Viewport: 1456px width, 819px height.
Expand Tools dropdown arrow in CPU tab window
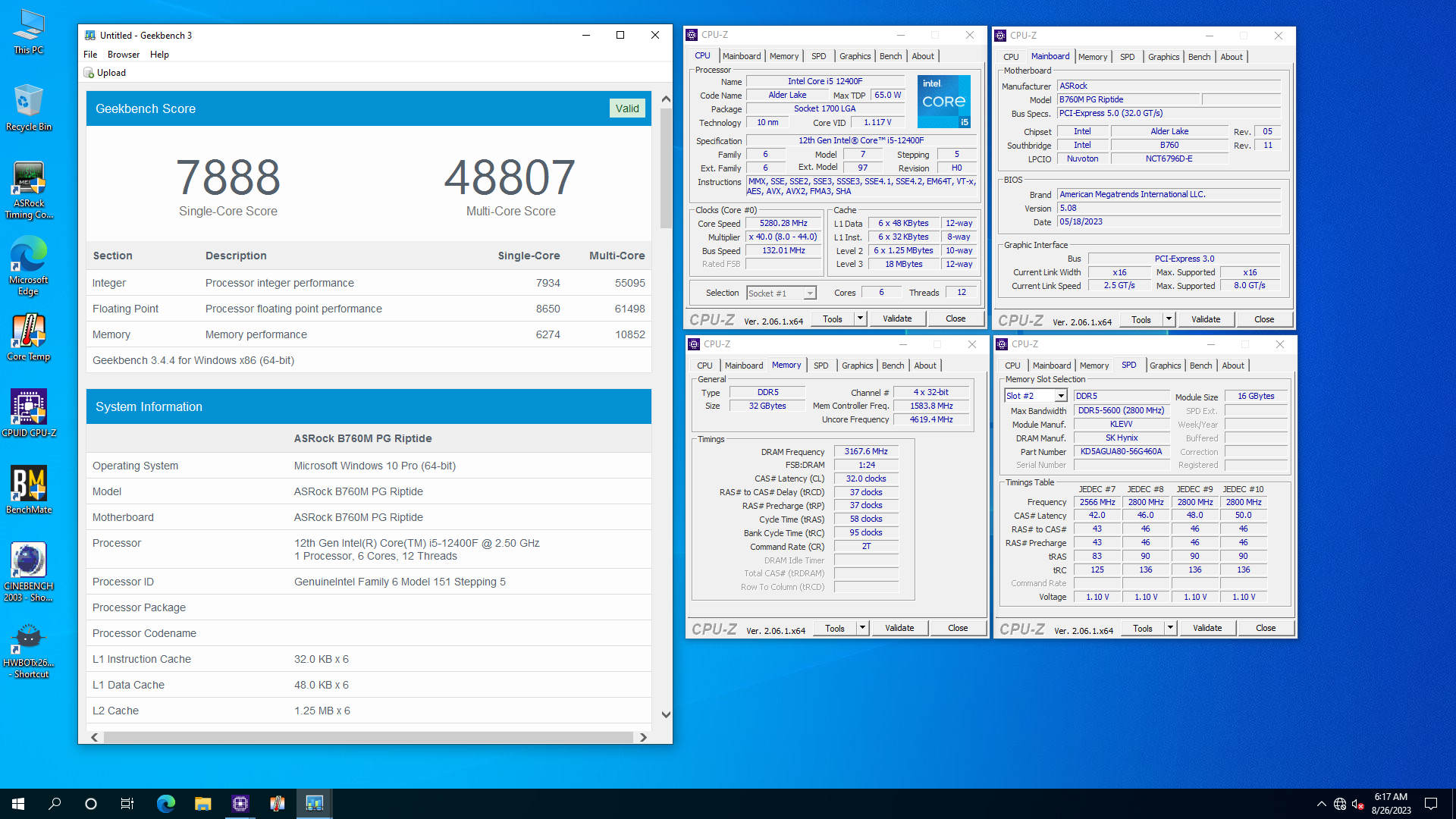click(860, 318)
